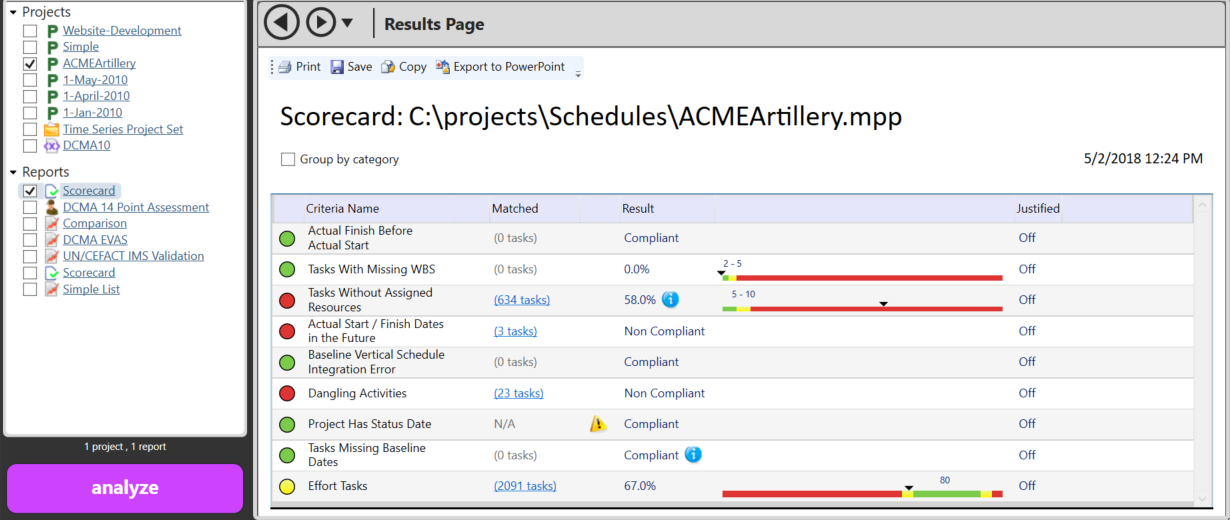
Task: Click the Back navigation arrow
Action: pyautogui.click(x=283, y=22)
